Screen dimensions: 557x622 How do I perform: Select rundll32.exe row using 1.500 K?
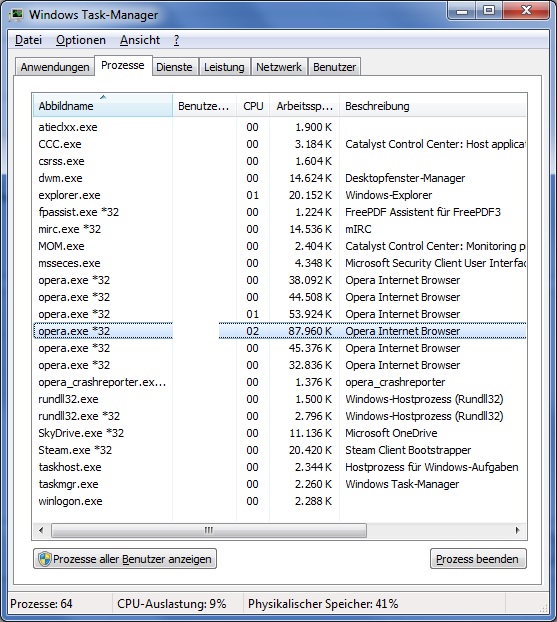coord(280,399)
